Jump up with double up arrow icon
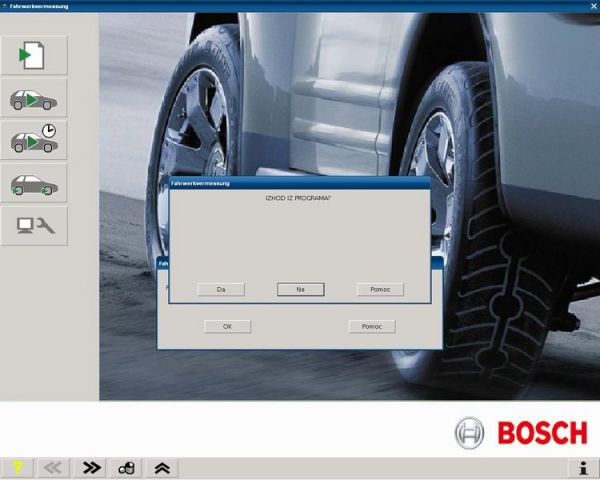This screenshot has height=480, width=600. (162, 468)
